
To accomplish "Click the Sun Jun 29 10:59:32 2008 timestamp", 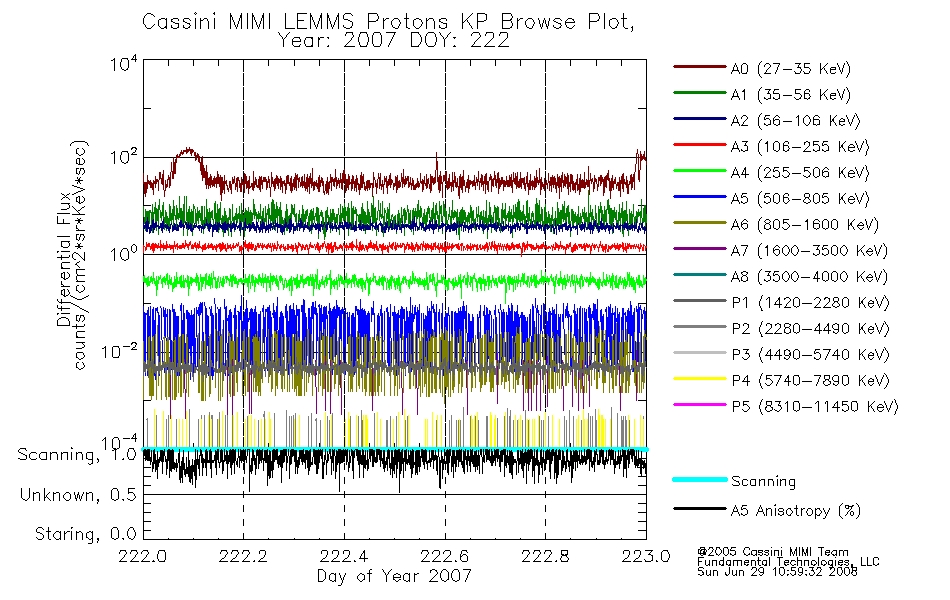I will tap(777, 572).
